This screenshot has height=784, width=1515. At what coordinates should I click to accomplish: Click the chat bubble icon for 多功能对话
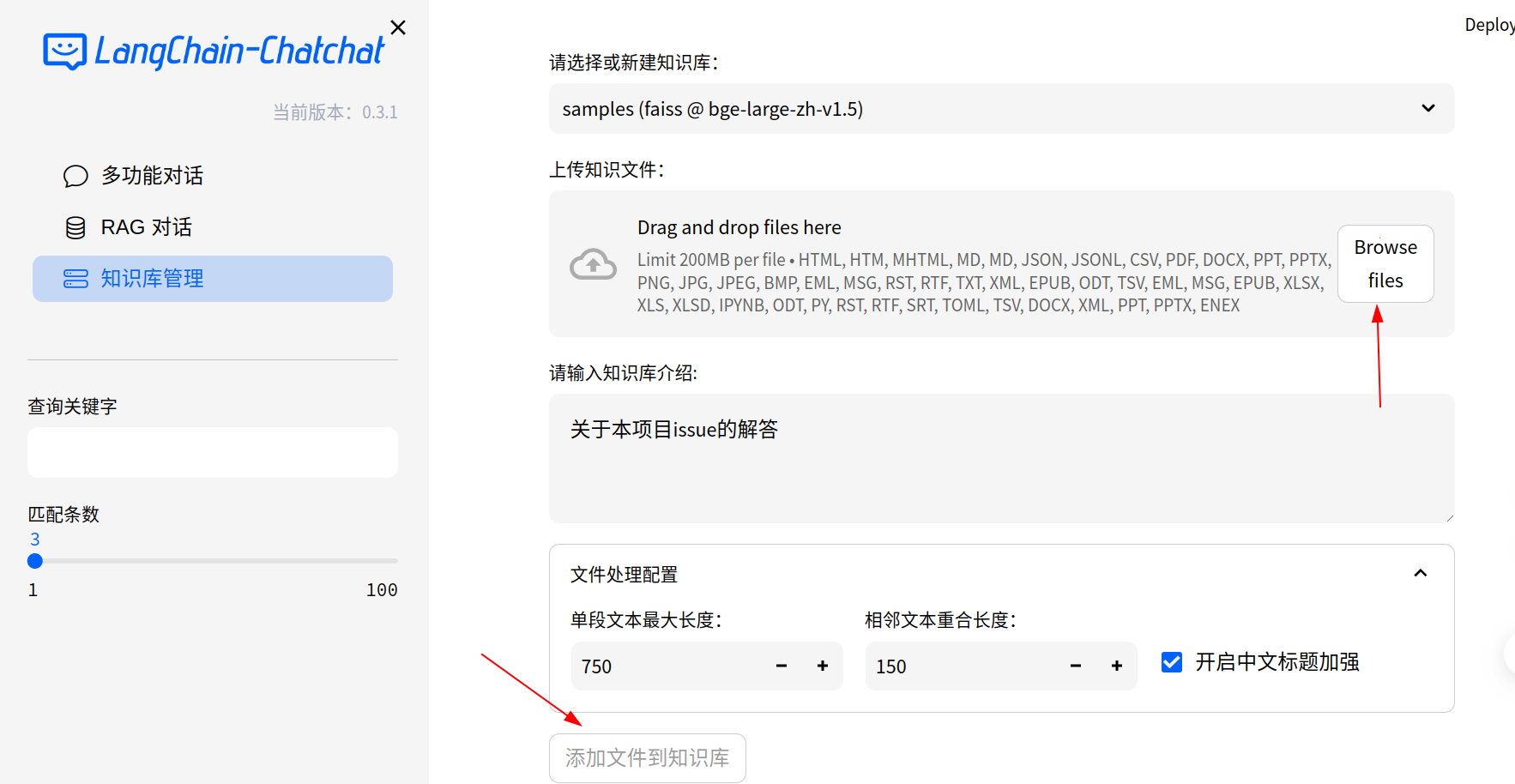[75, 176]
